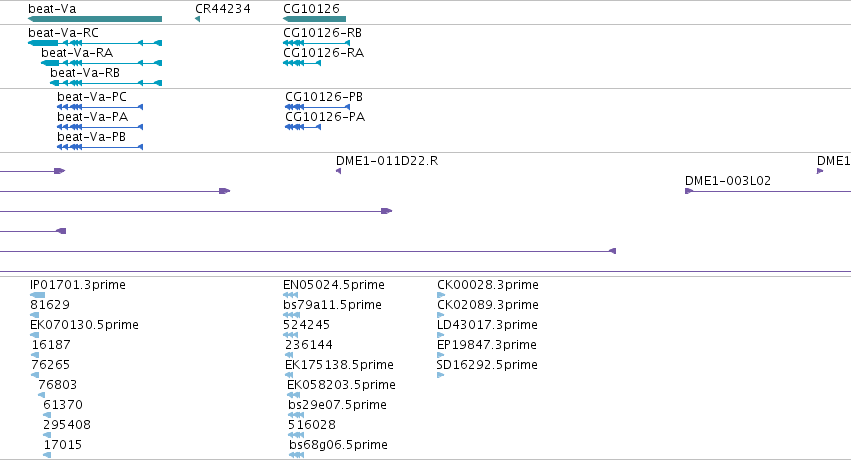The width and height of the screenshot is (851, 460).
Task: Select the 61370 EST label
Action: [x=63, y=405]
